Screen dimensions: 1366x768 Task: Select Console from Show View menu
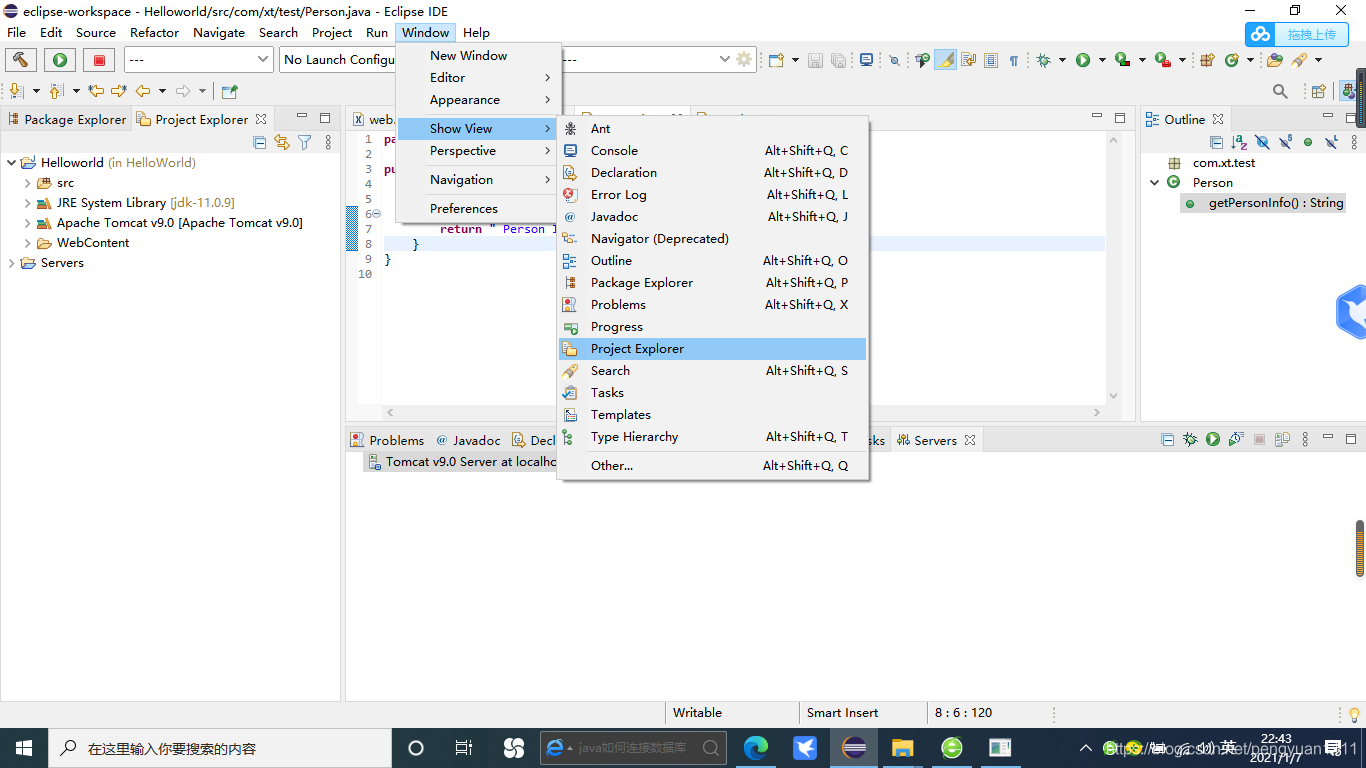point(612,150)
